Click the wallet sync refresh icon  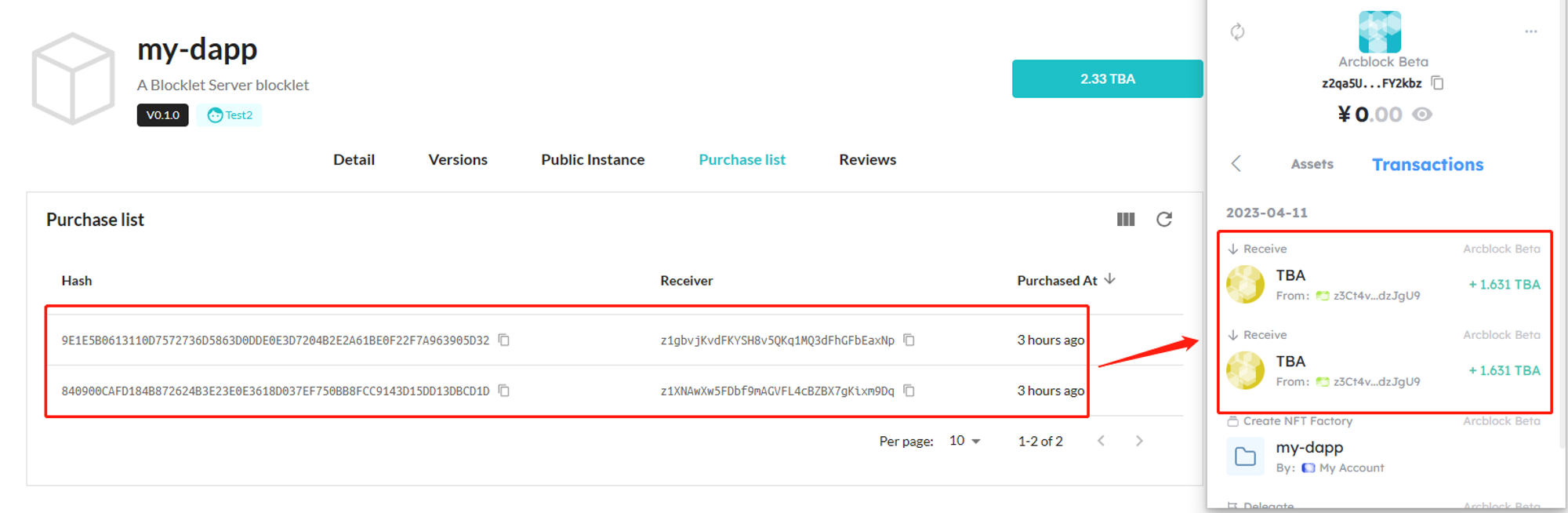(x=1237, y=32)
